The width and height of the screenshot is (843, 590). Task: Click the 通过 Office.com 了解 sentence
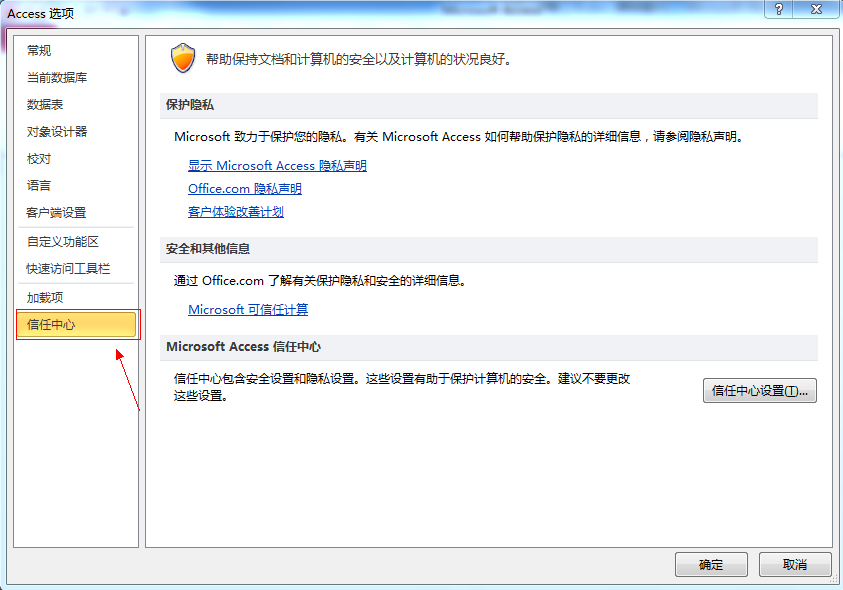tap(320, 281)
